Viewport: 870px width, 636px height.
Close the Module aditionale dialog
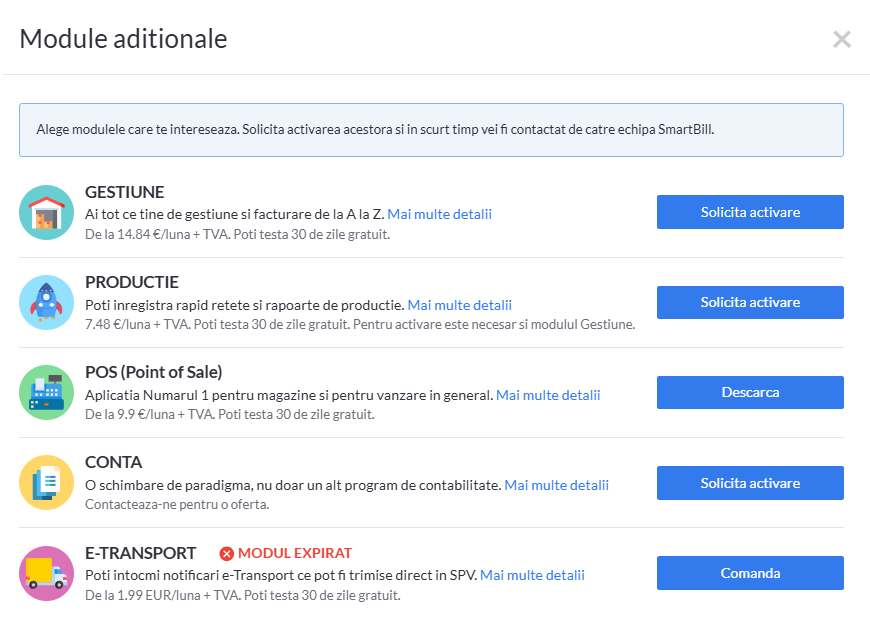tap(842, 39)
